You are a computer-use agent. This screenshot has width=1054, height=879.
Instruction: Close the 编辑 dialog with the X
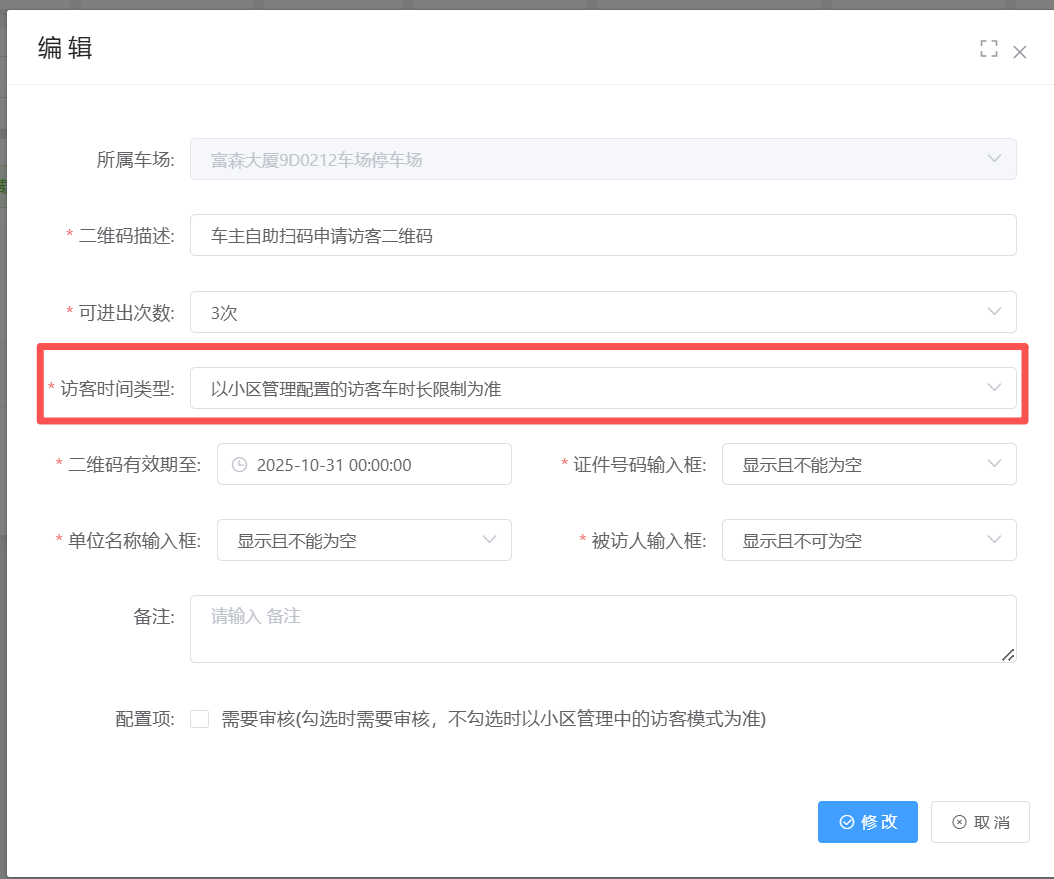click(1020, 52)
